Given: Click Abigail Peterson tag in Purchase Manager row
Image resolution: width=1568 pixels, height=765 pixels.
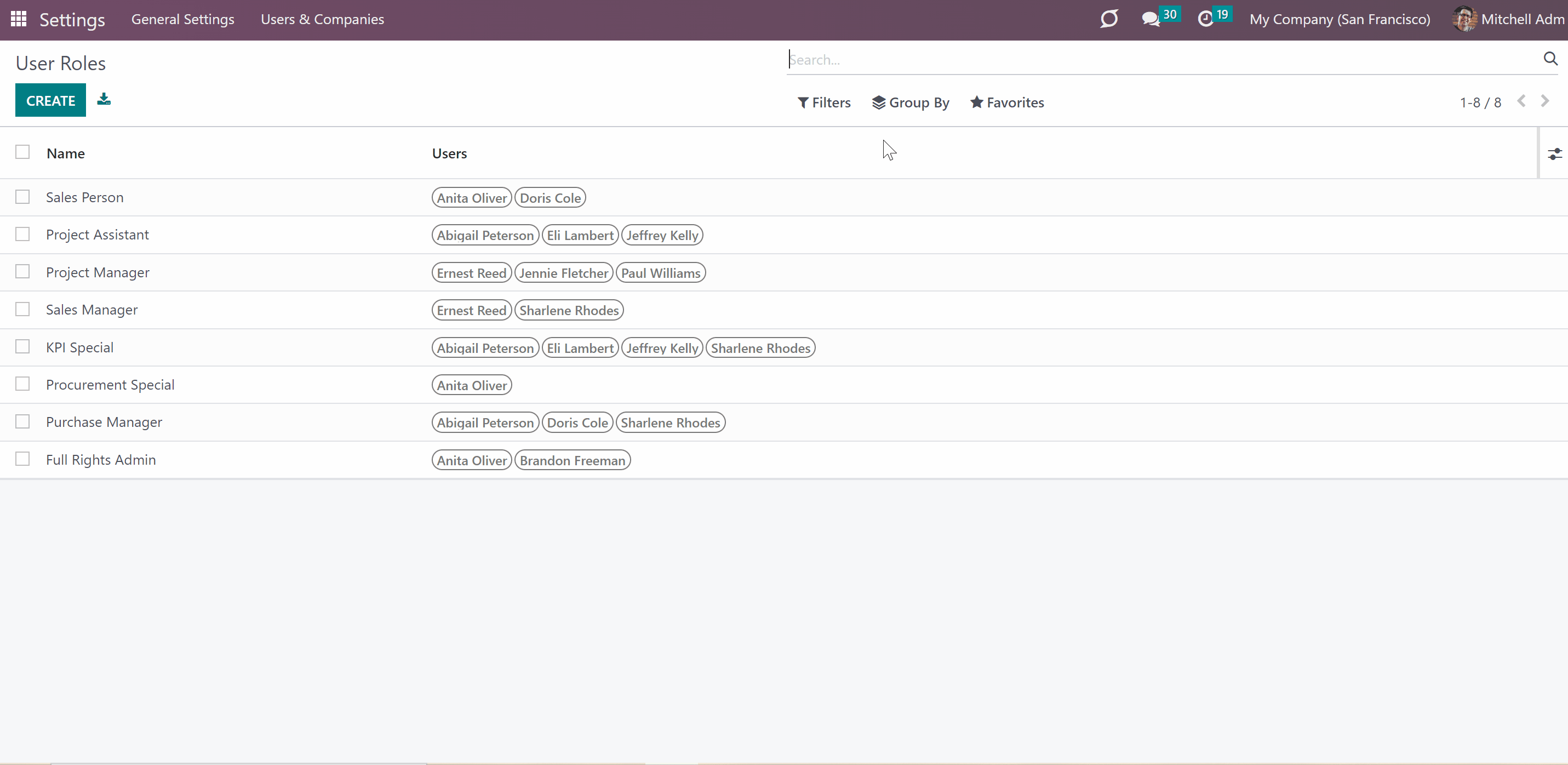Looking at the screenshot, I should coord(485,423).
